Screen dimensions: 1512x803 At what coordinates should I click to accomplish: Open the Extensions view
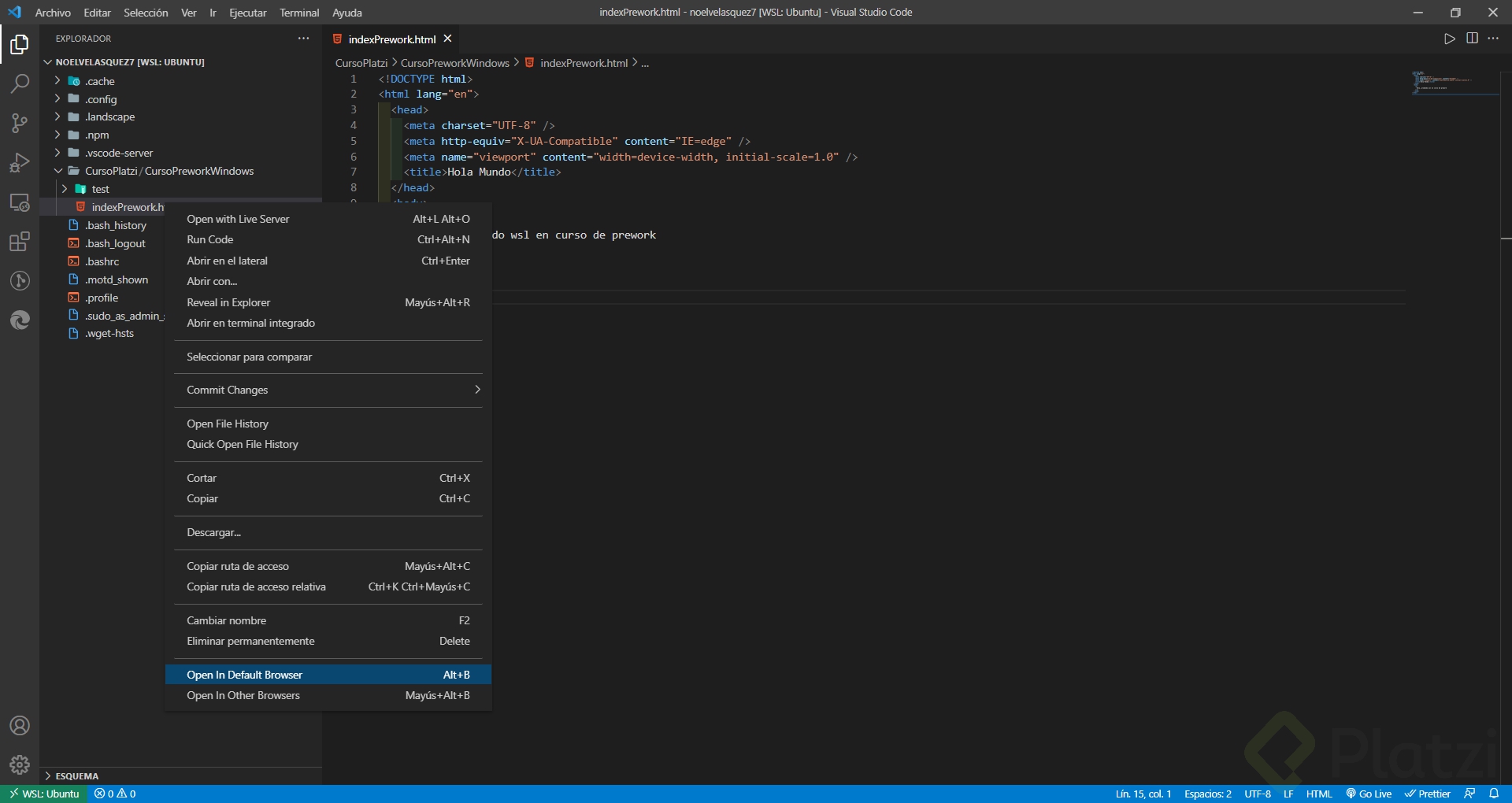point(20,241)
